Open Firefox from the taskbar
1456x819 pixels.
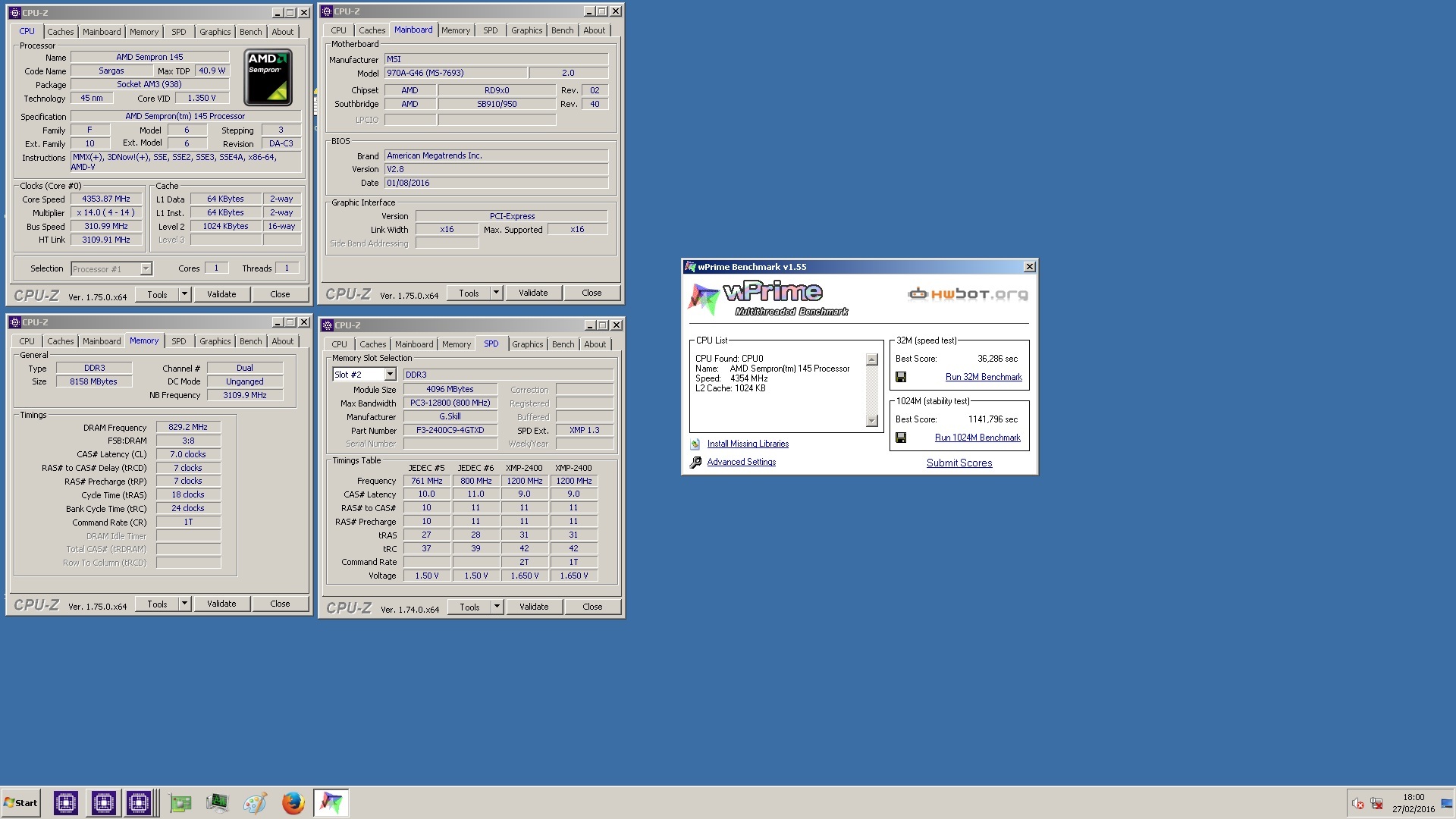click(293, 802)
